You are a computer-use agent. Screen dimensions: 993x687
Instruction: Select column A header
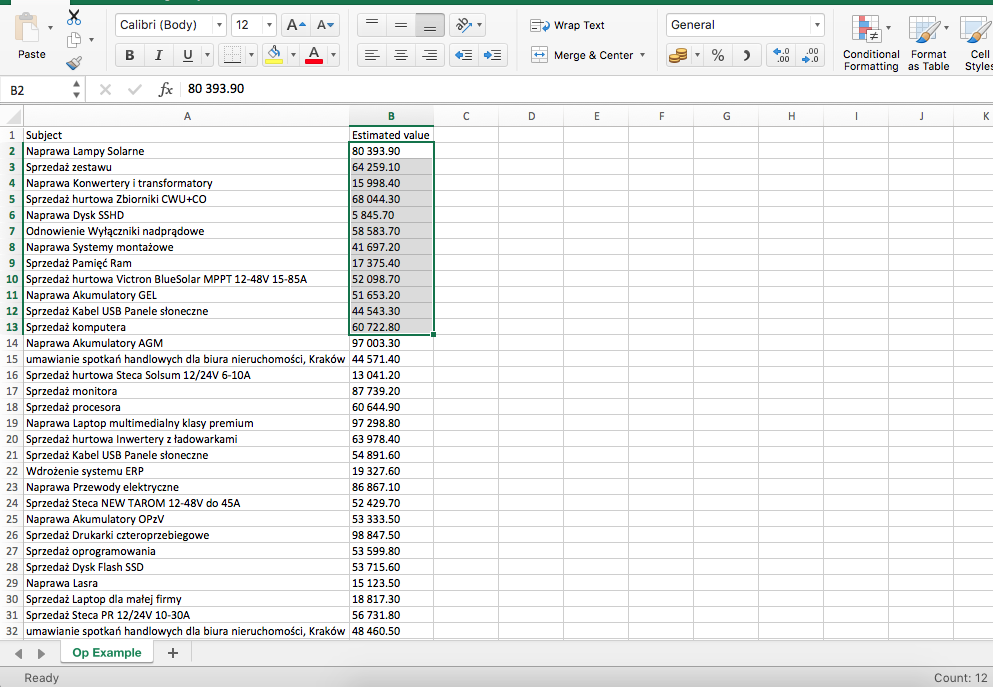187,117
